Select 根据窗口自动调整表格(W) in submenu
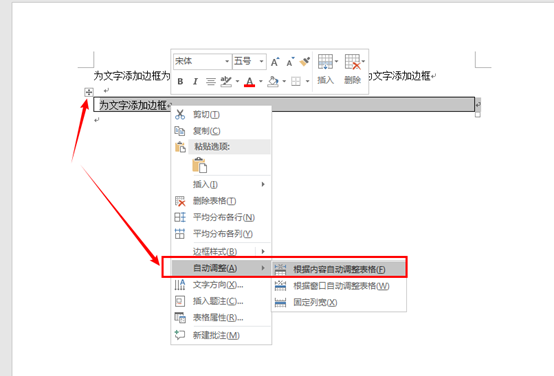Image resolution: width=554 pixels, height=376 pixels. pos(339,286)
